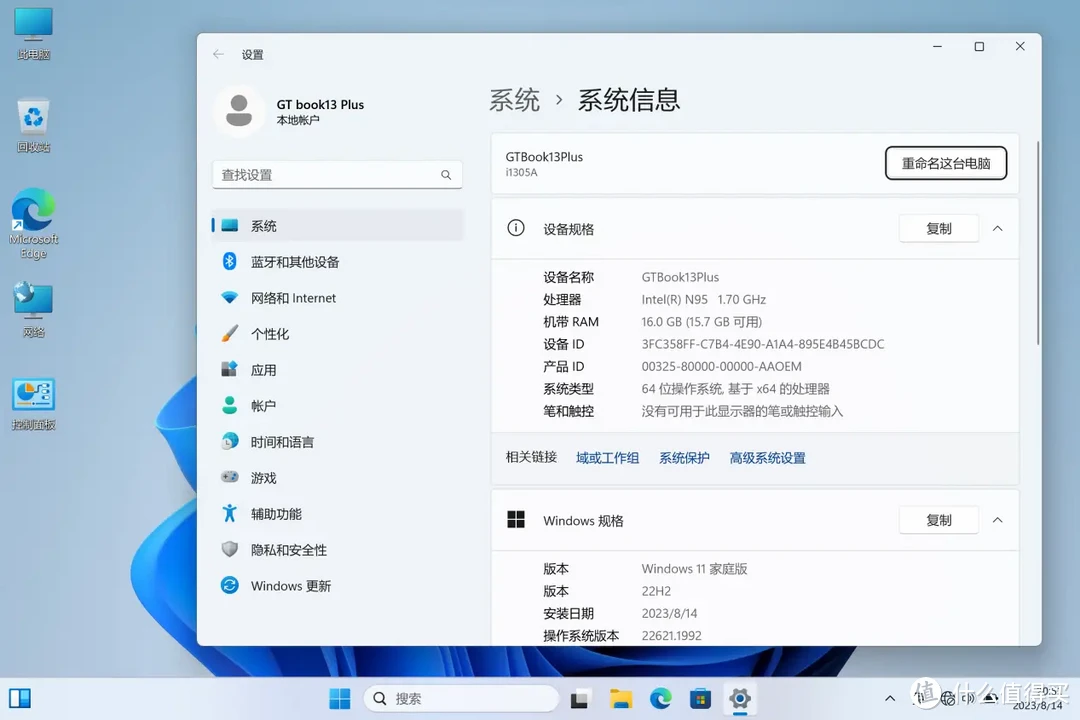
Task: Collapse the 设备规格 section chevron
Action: [997, 229]
